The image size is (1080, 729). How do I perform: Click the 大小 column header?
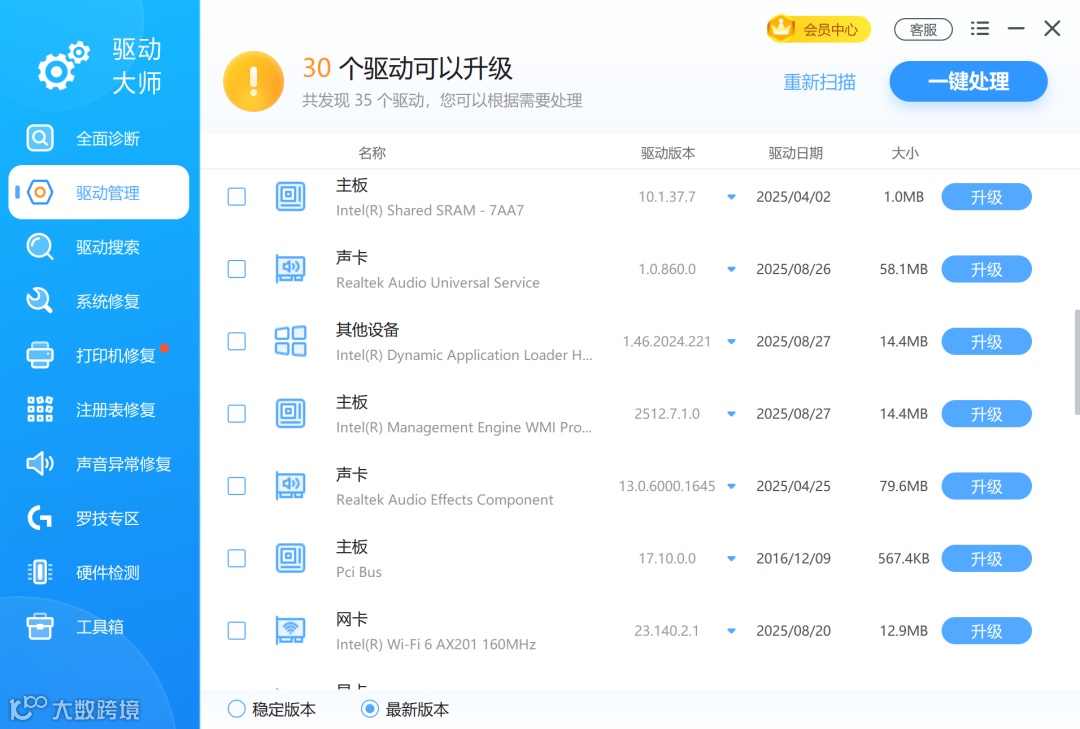point(905,153)
